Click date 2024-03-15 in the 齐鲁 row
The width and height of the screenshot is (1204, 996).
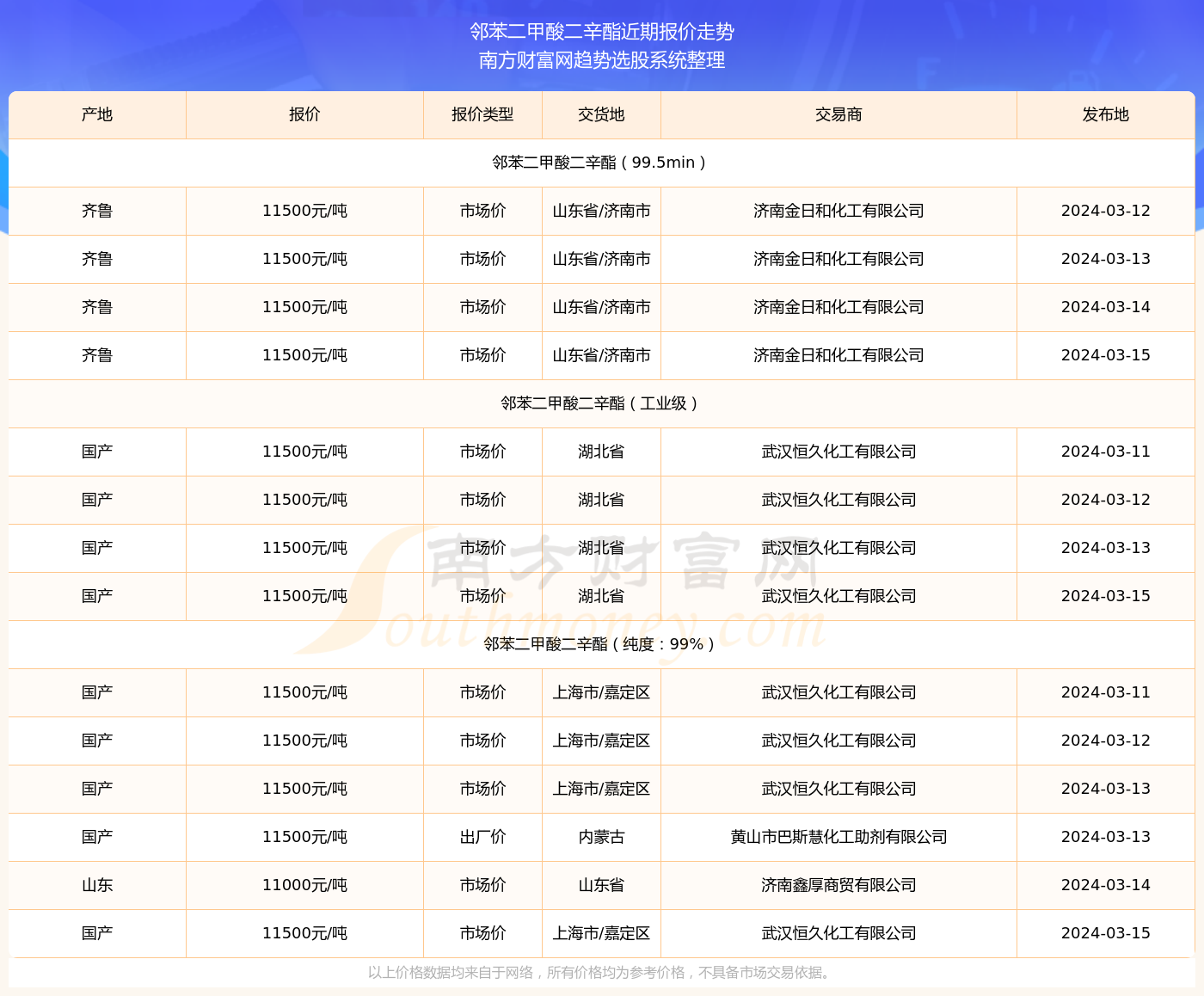(1105, 355)
